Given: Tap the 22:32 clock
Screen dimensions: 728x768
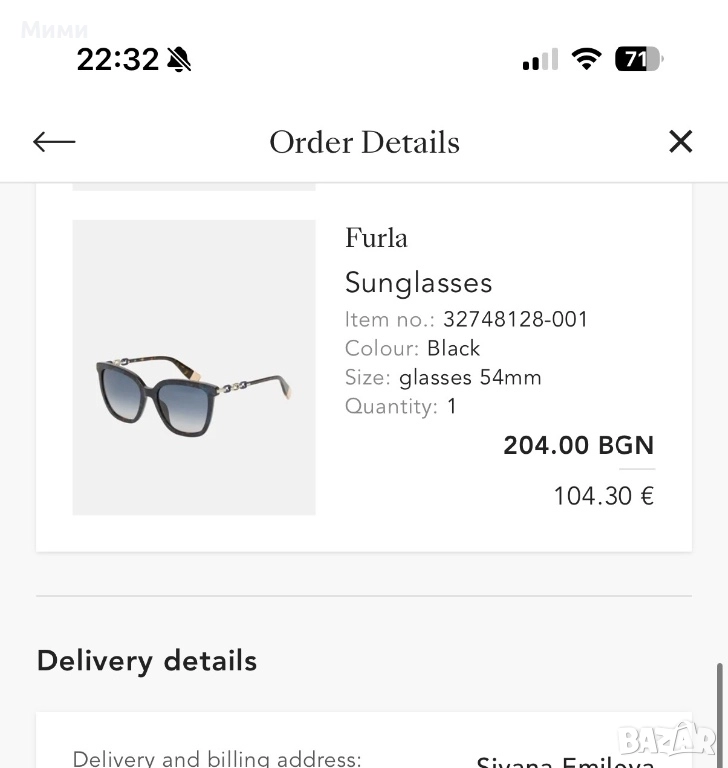Looking at the screenshot, I should coord(117,60).
